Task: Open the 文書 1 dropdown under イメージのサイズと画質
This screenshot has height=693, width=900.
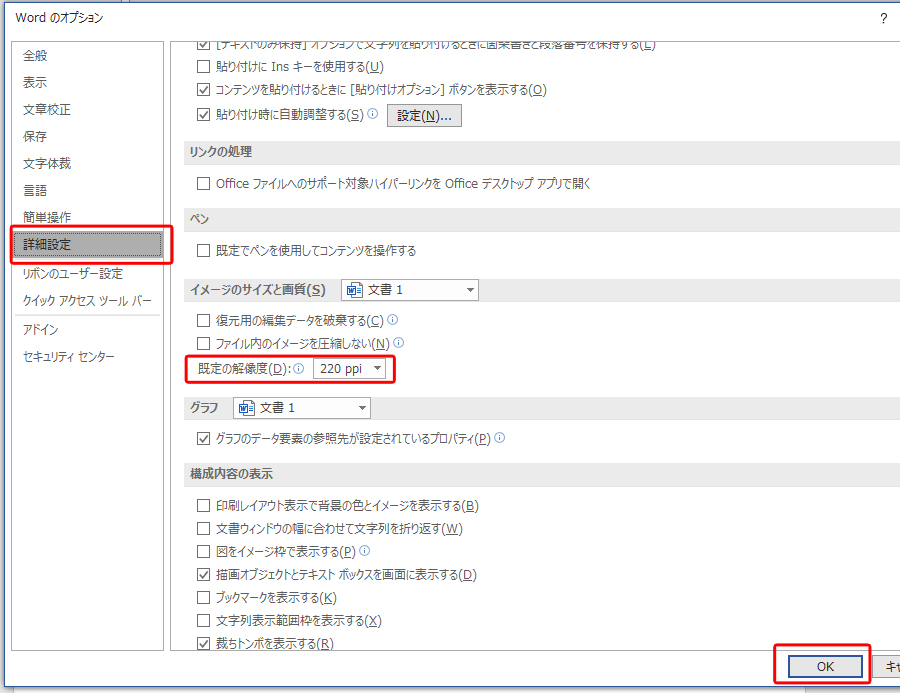Action: pos(468,289)
